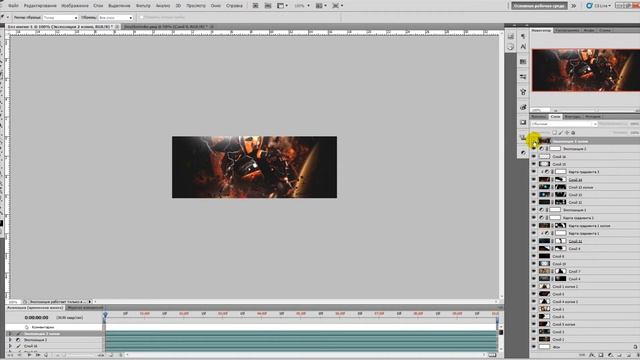
Task: Open the screen mode dropdown
Action: coord(337,6)
